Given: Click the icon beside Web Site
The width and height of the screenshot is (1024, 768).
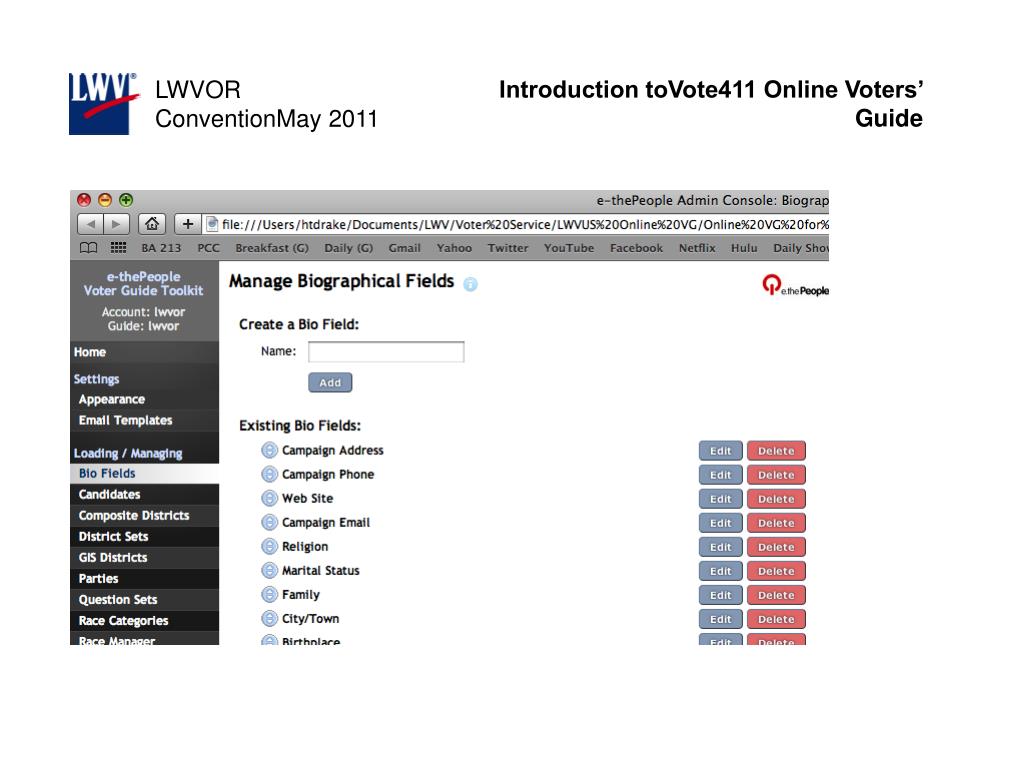Looking at the screenshot, I should pos(269,498).
